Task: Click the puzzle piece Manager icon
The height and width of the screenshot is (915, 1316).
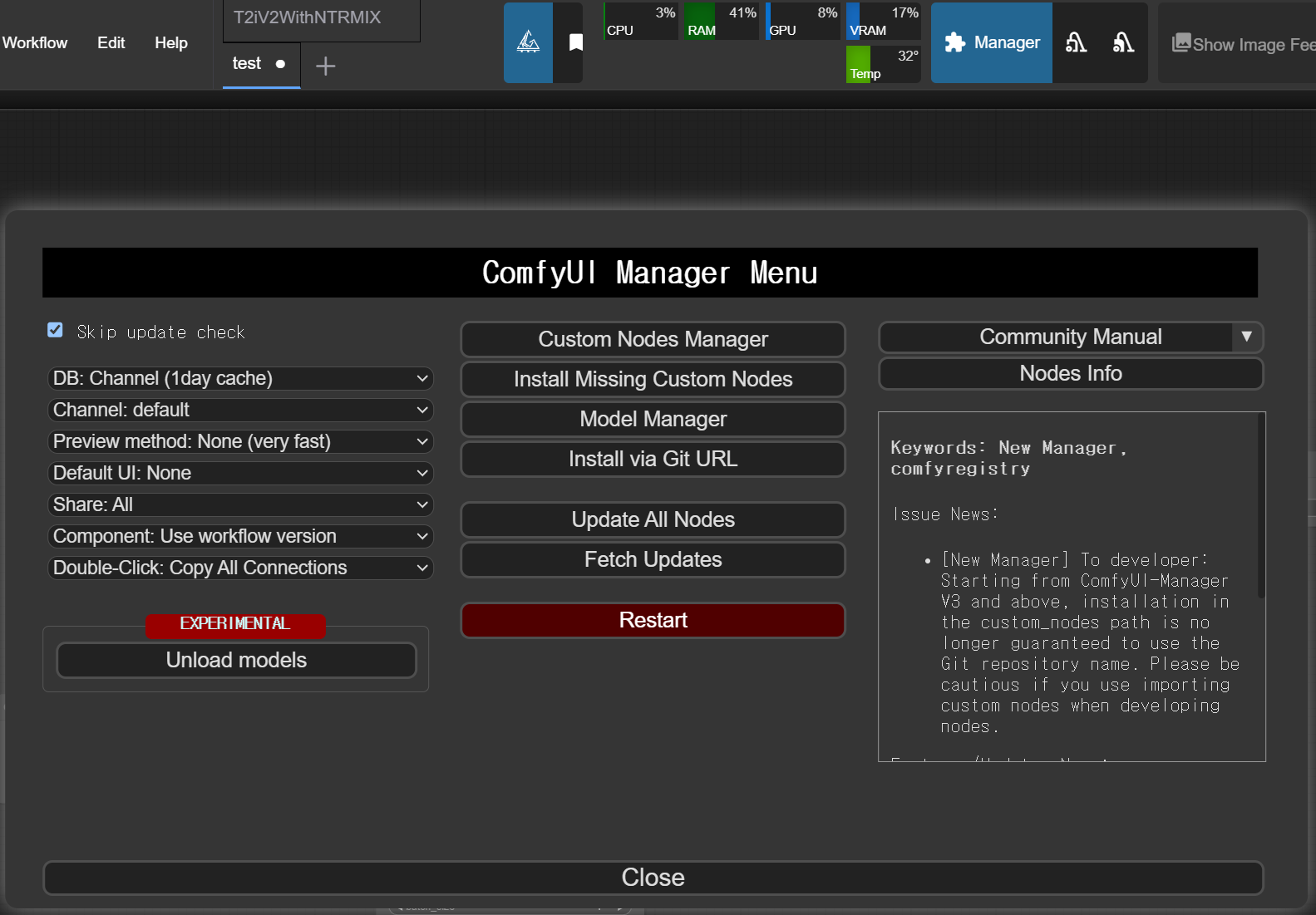Action: 954,42
